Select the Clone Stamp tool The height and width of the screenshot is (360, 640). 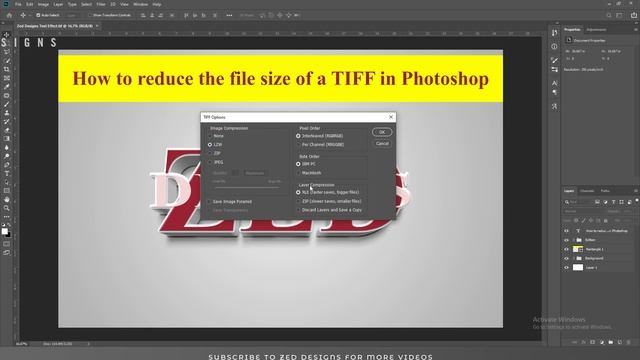click(7, 113)
